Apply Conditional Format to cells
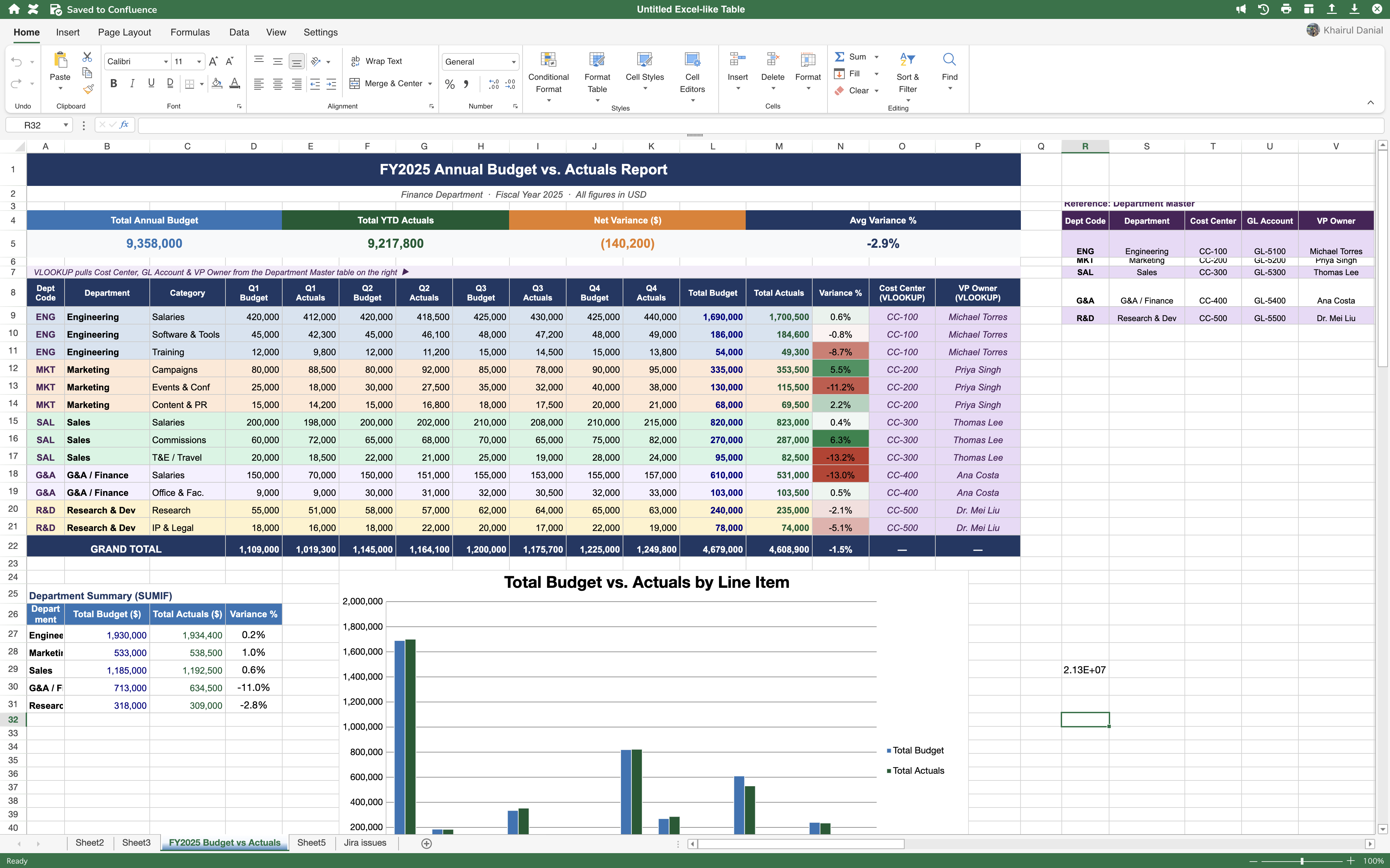Viewport: 1390px width, 868px height. point(548,77)
